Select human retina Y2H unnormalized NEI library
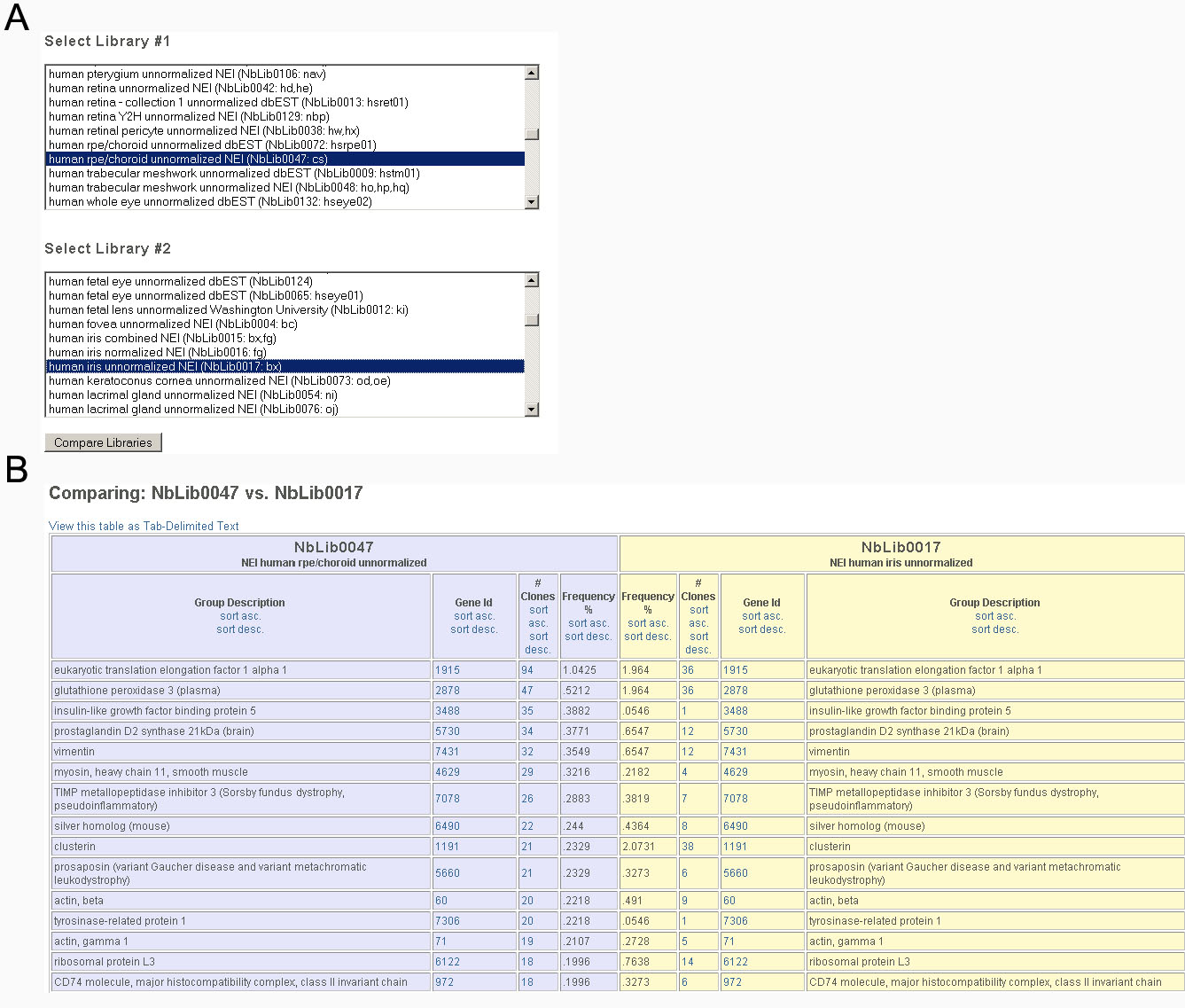This screenshot has width=1185, height=1008. (x=189, y=116)
